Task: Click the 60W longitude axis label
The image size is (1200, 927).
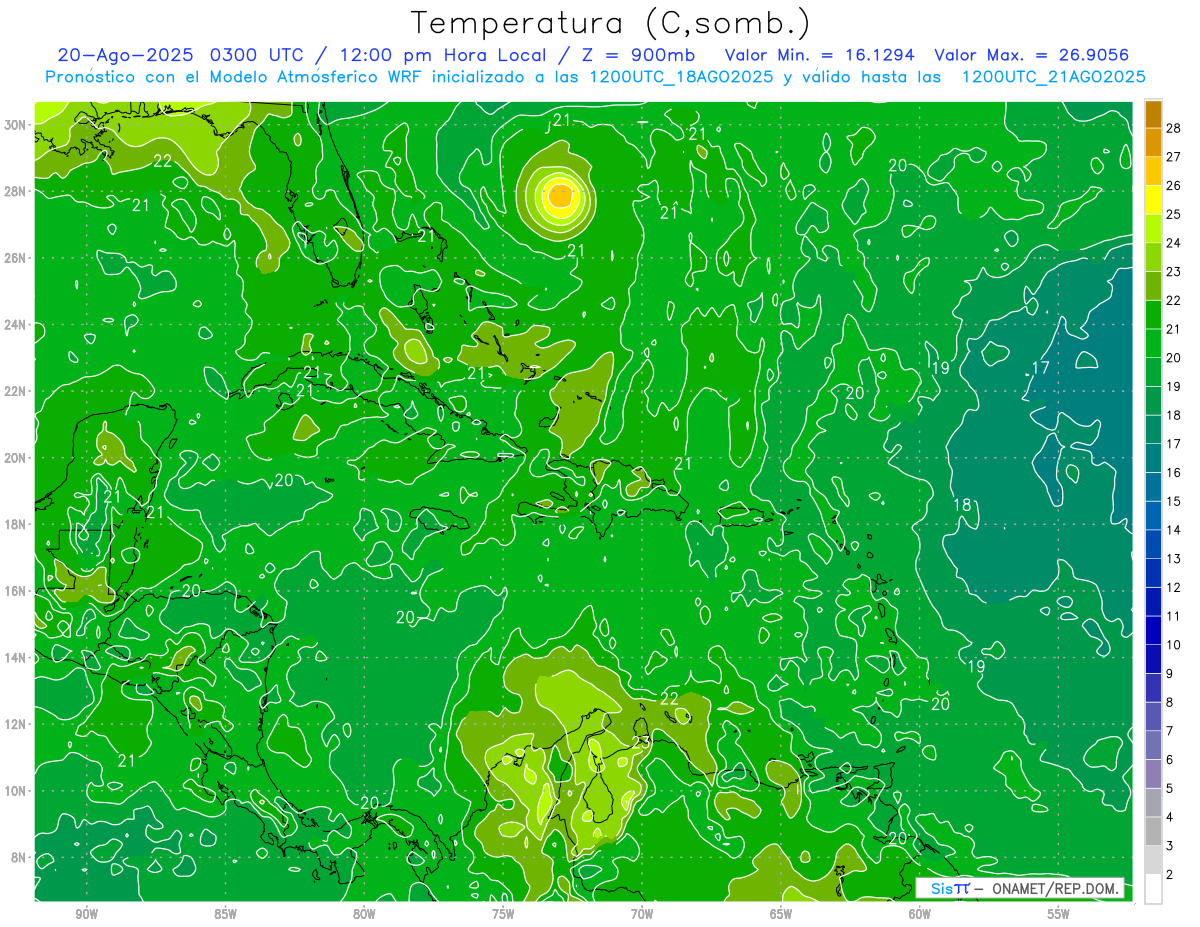Action: [x=920, y=913]
